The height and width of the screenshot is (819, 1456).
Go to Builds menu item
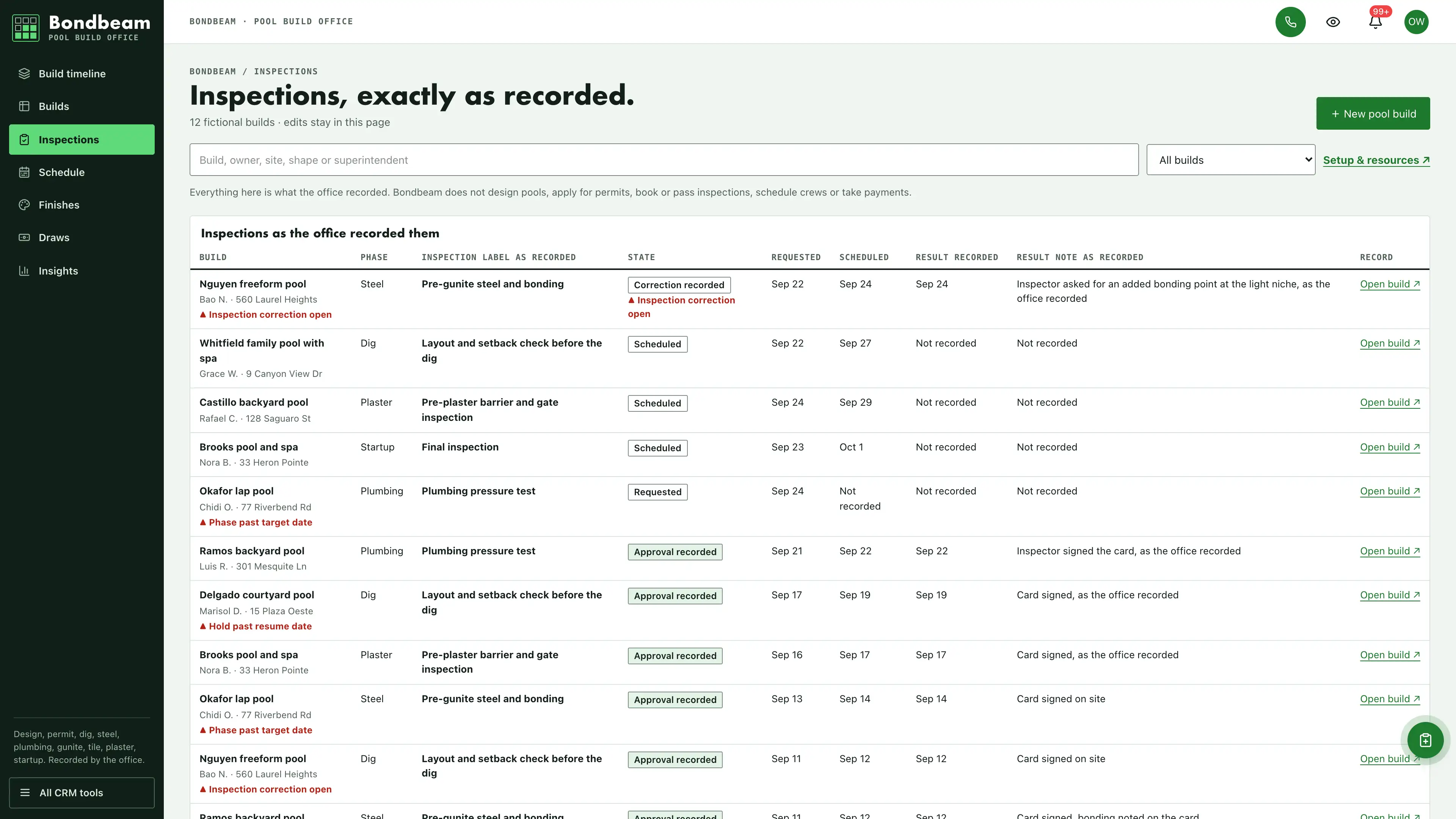click(x=82, y=106)
